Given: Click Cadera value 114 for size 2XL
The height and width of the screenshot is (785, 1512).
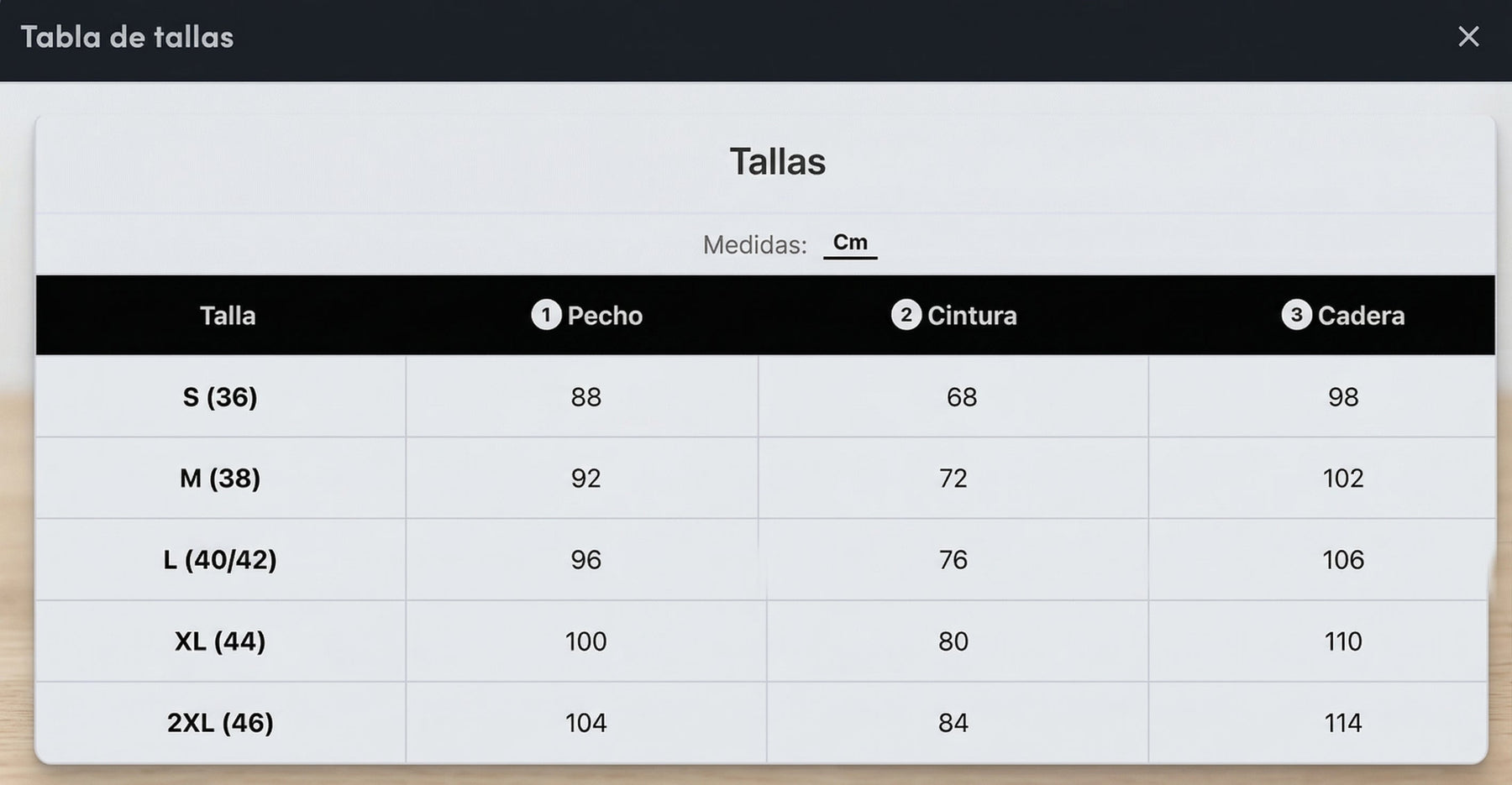Looking at the screenshot, I should tap(1343, 723).
